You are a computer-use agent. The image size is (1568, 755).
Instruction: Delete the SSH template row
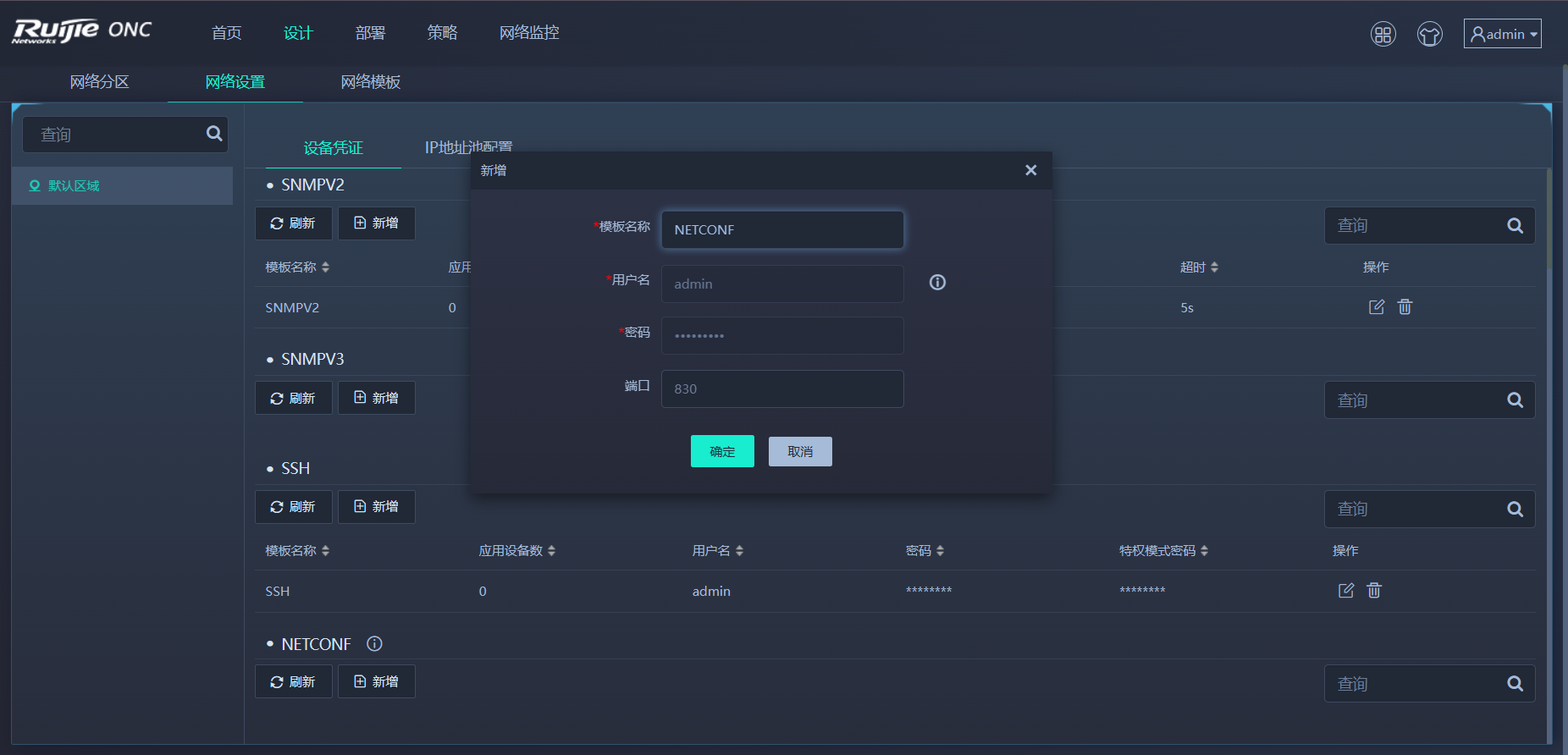pyautogui.click(x=1374, y=591)
